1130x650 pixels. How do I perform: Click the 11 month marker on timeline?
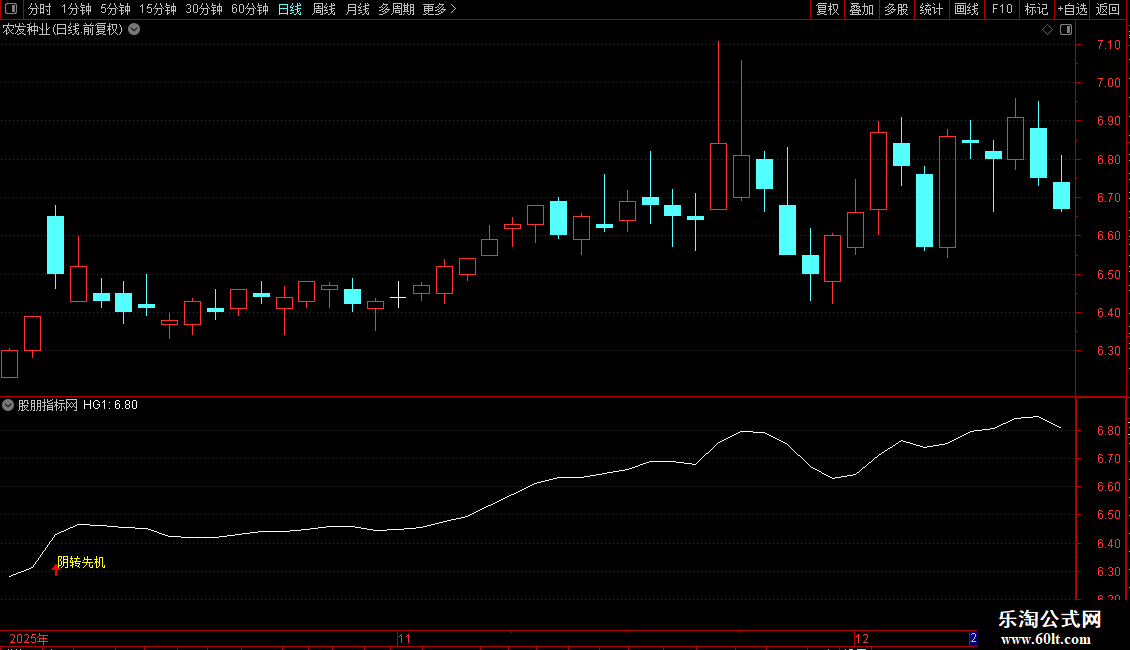click(404, 638)
